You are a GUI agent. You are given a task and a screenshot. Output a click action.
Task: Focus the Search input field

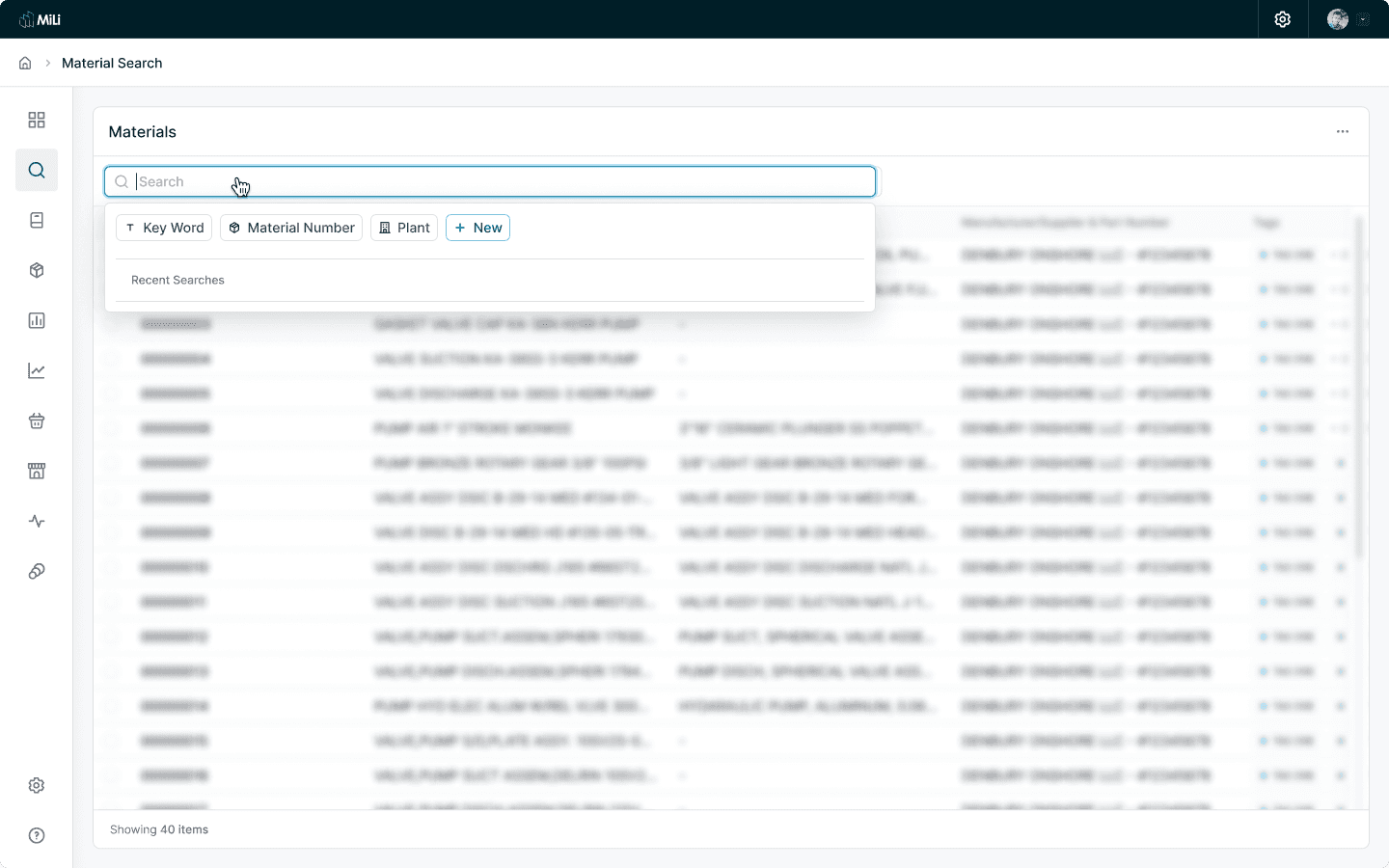pyautogui.click(x=490, y=181)
